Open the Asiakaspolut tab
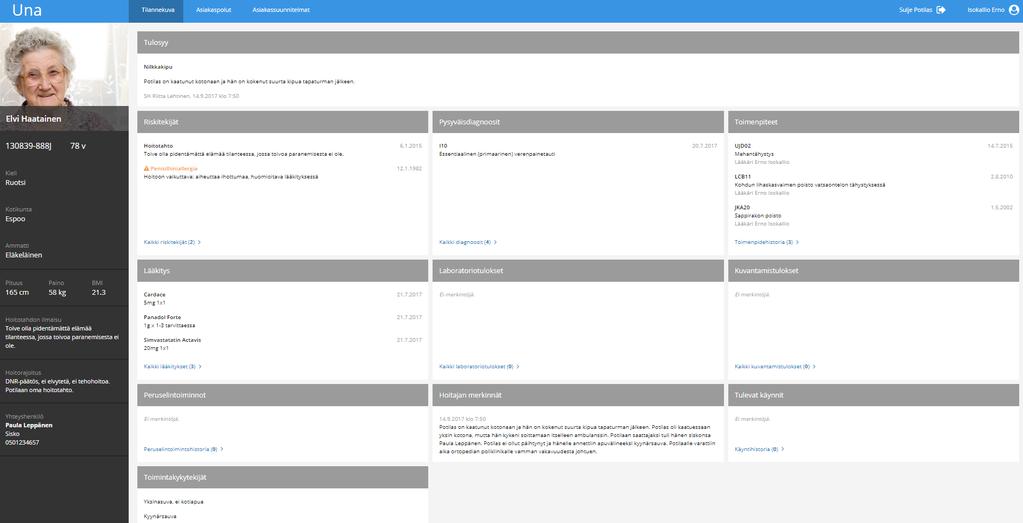1023x523 pixels. tap(213, 10)
